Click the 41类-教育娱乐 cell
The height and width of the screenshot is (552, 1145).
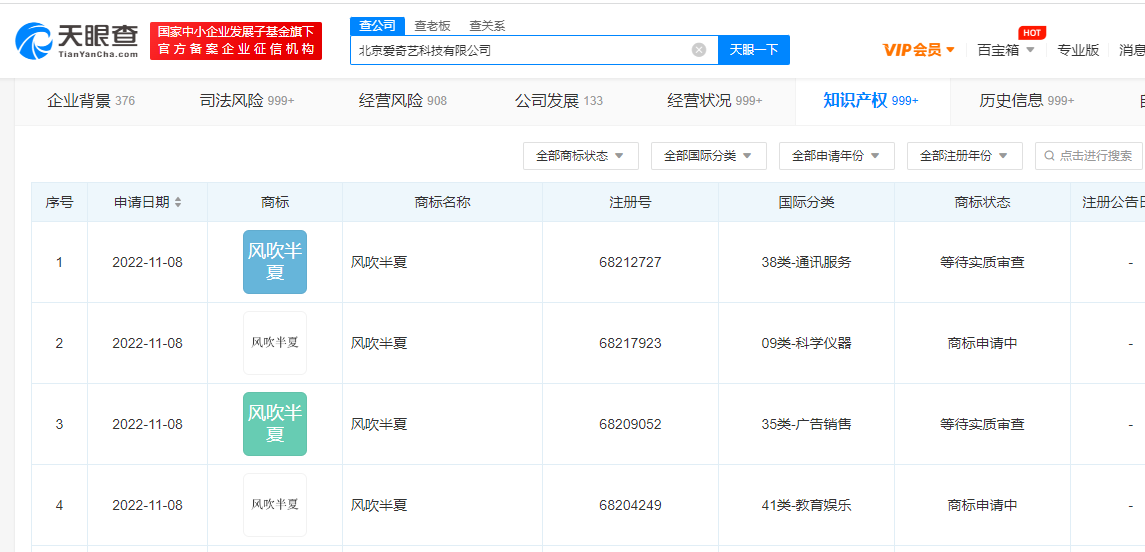(x=806, y=505)
